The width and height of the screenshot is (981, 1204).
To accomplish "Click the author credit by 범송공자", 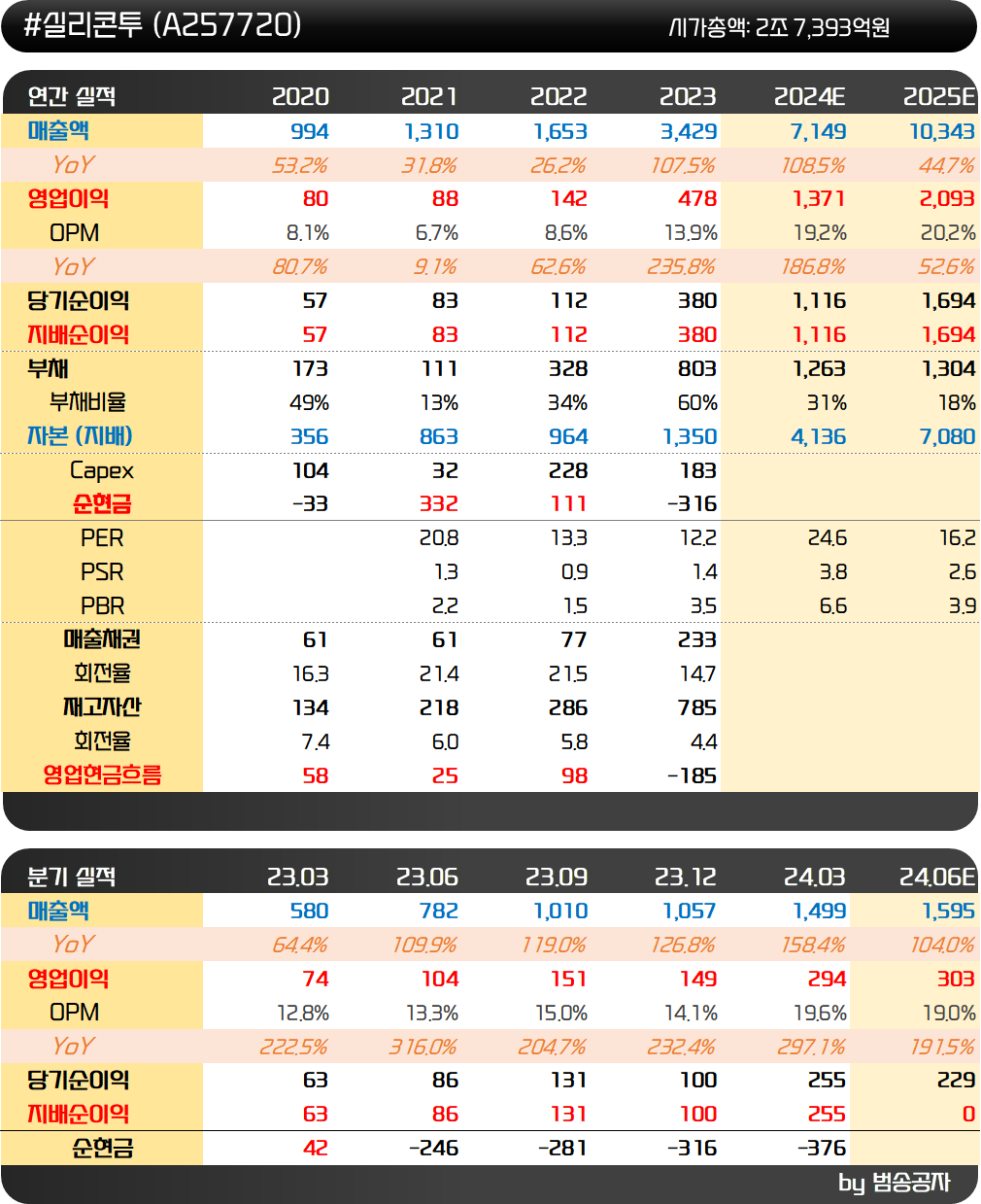I will pyautogui.click(x=894, y=1183).
